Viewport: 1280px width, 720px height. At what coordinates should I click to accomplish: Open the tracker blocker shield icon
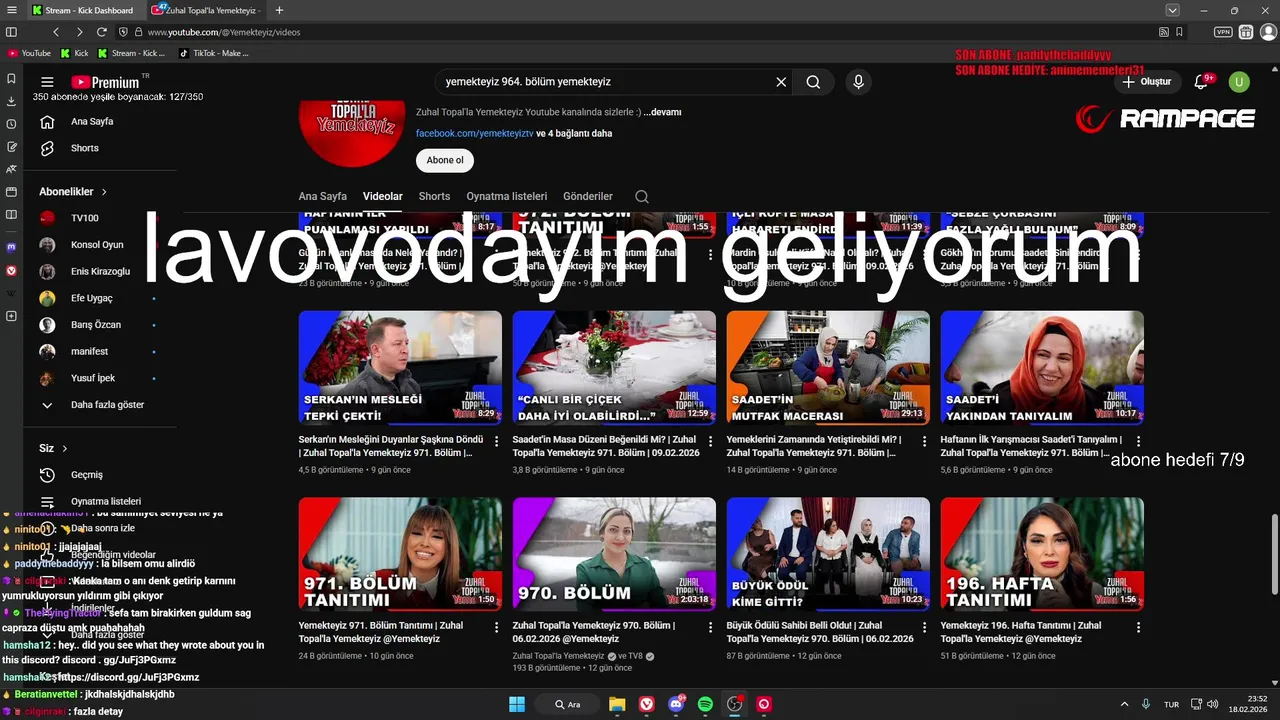click(123, 32)
